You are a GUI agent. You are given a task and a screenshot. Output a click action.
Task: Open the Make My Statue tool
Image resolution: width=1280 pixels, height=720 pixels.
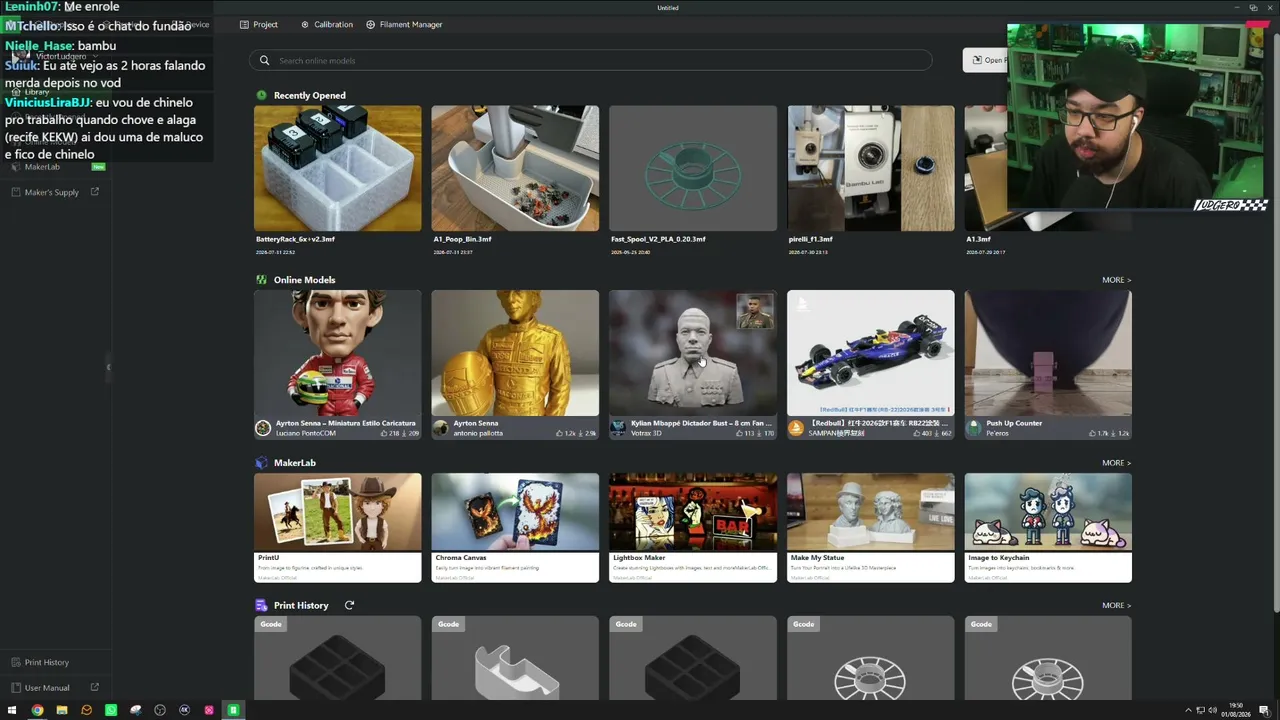point(871,528)
